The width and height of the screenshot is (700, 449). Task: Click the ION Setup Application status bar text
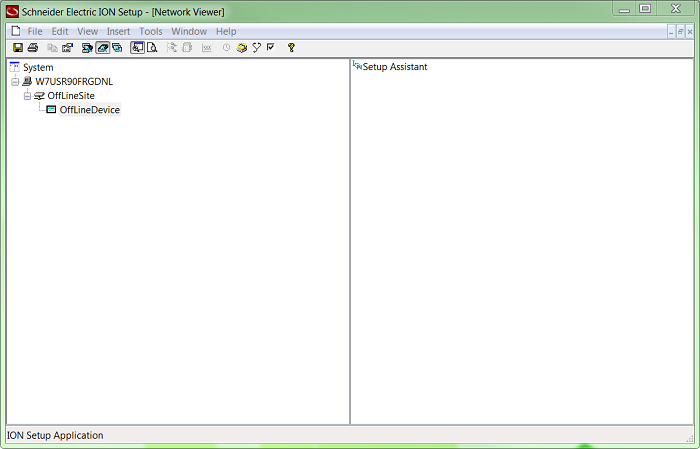(55, 435)
